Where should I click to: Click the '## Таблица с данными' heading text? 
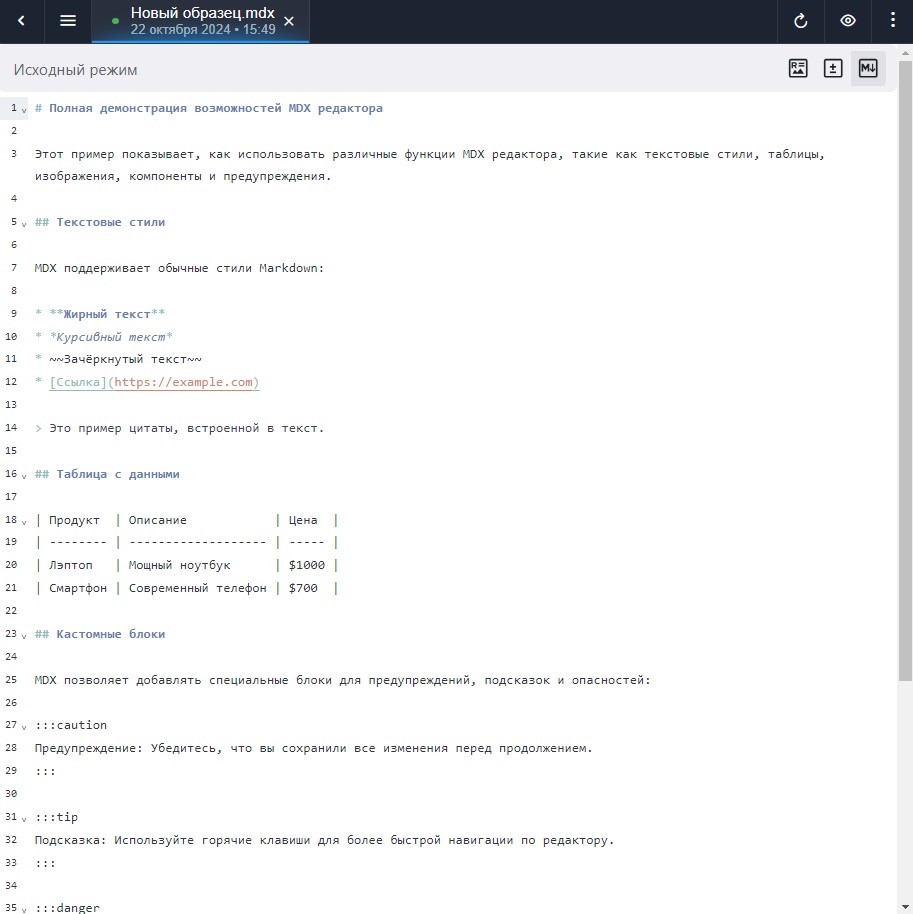[x=107, y=474]
